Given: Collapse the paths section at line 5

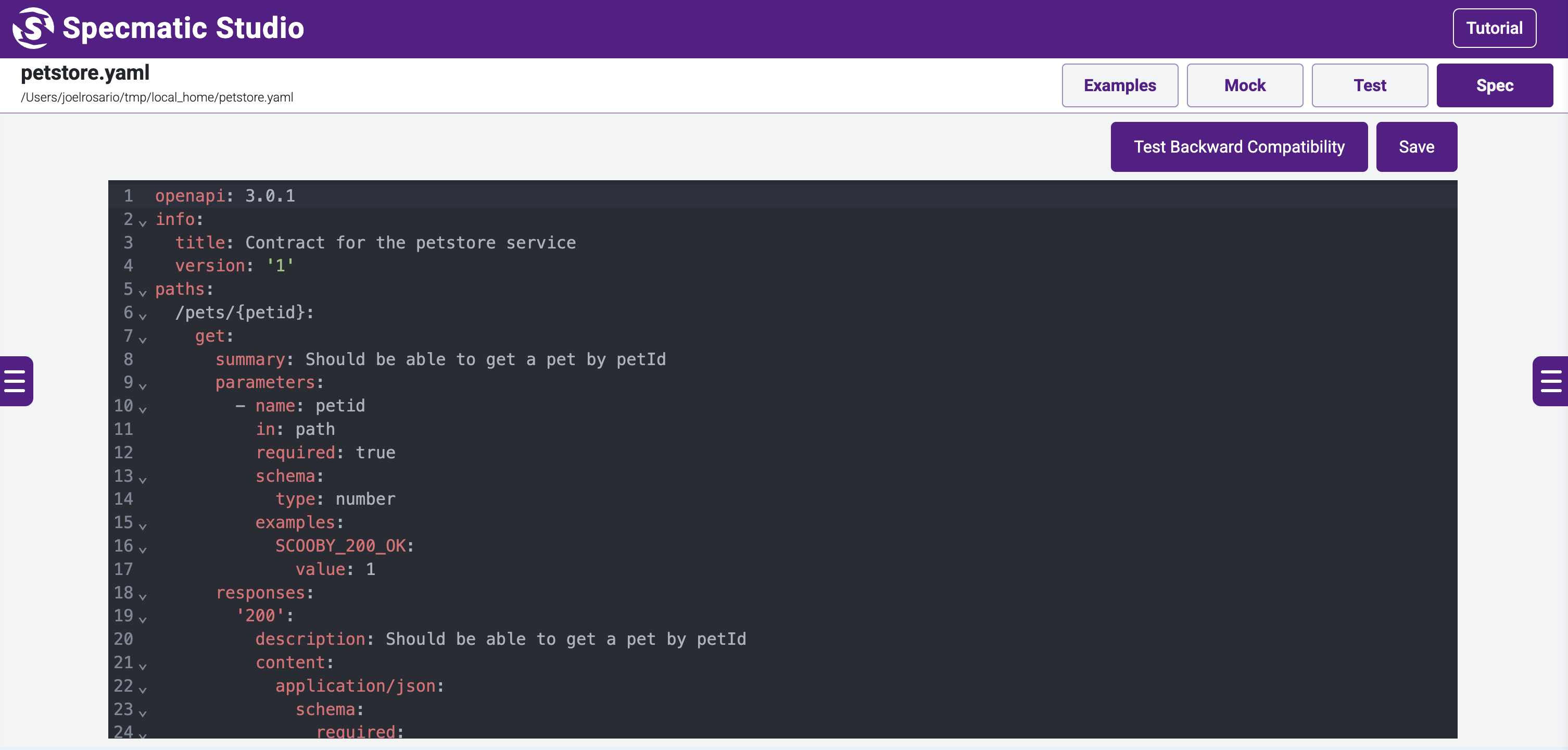Looking at the screenshot, I should point(143,293).
